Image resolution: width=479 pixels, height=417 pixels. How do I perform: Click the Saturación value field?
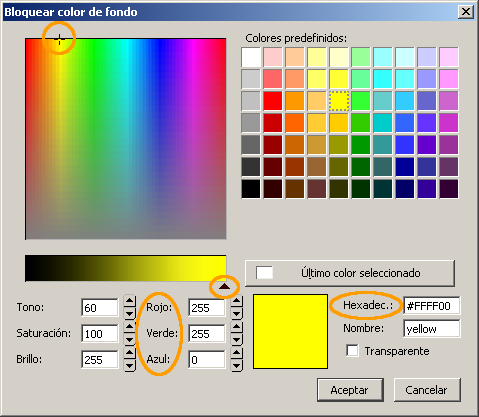point(100,333)
